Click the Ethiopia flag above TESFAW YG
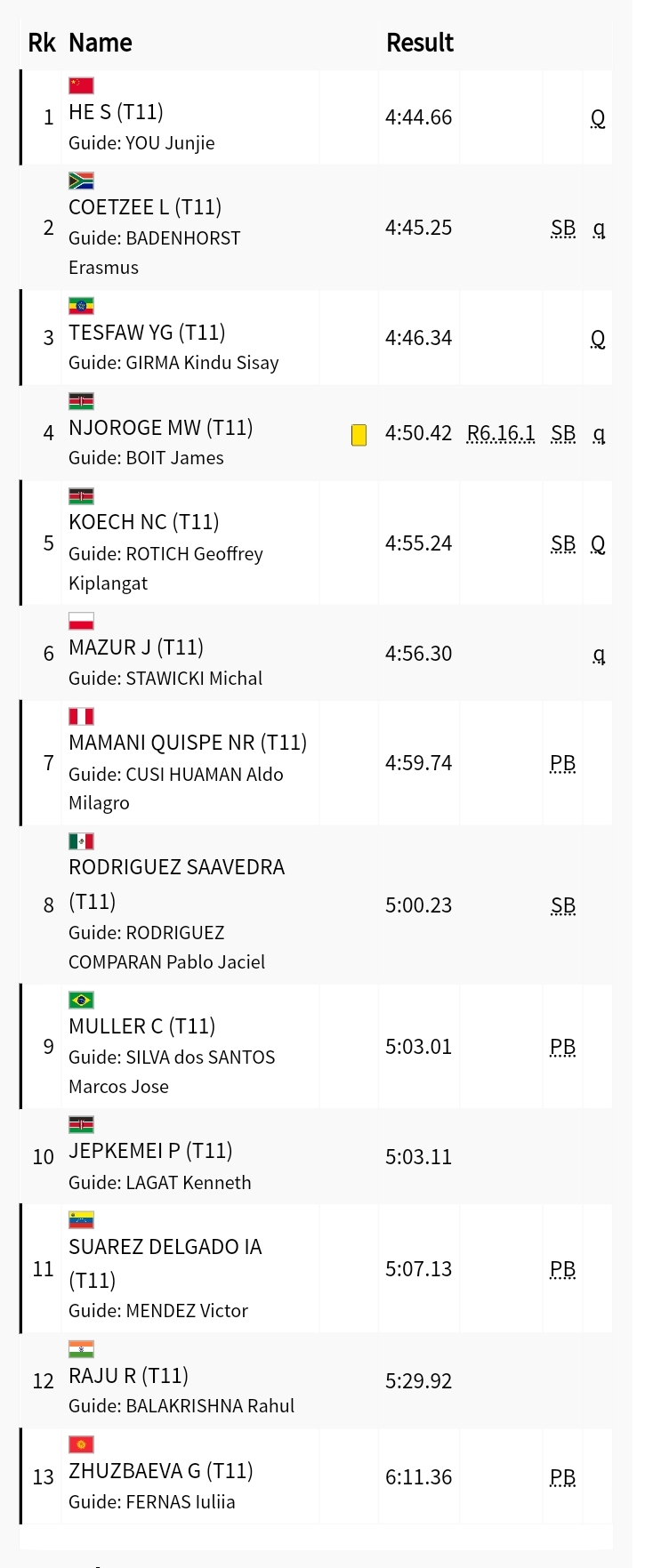The width and height of the screenshot is (661, 1568). 81,306
